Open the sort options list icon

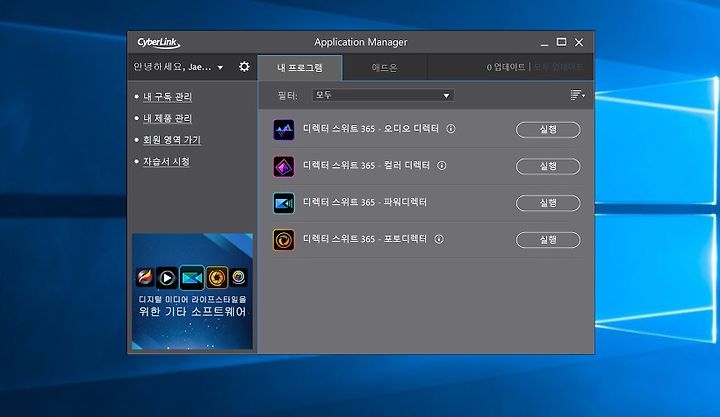point(577,95)
